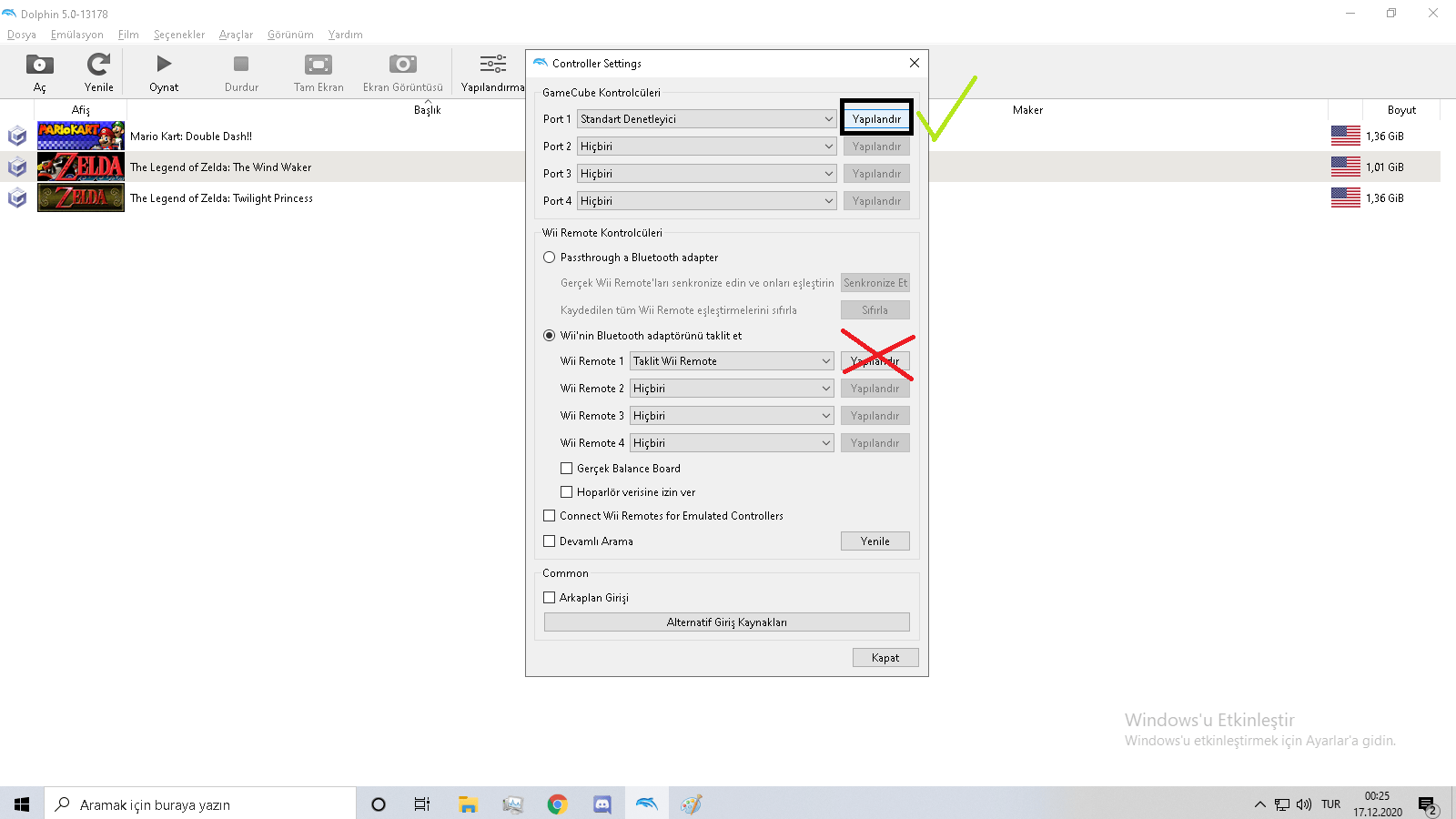Click GameCube platform icon for Twilight Princess row
The height and width of the screenshot is (819, 1456).
point(17,198)
